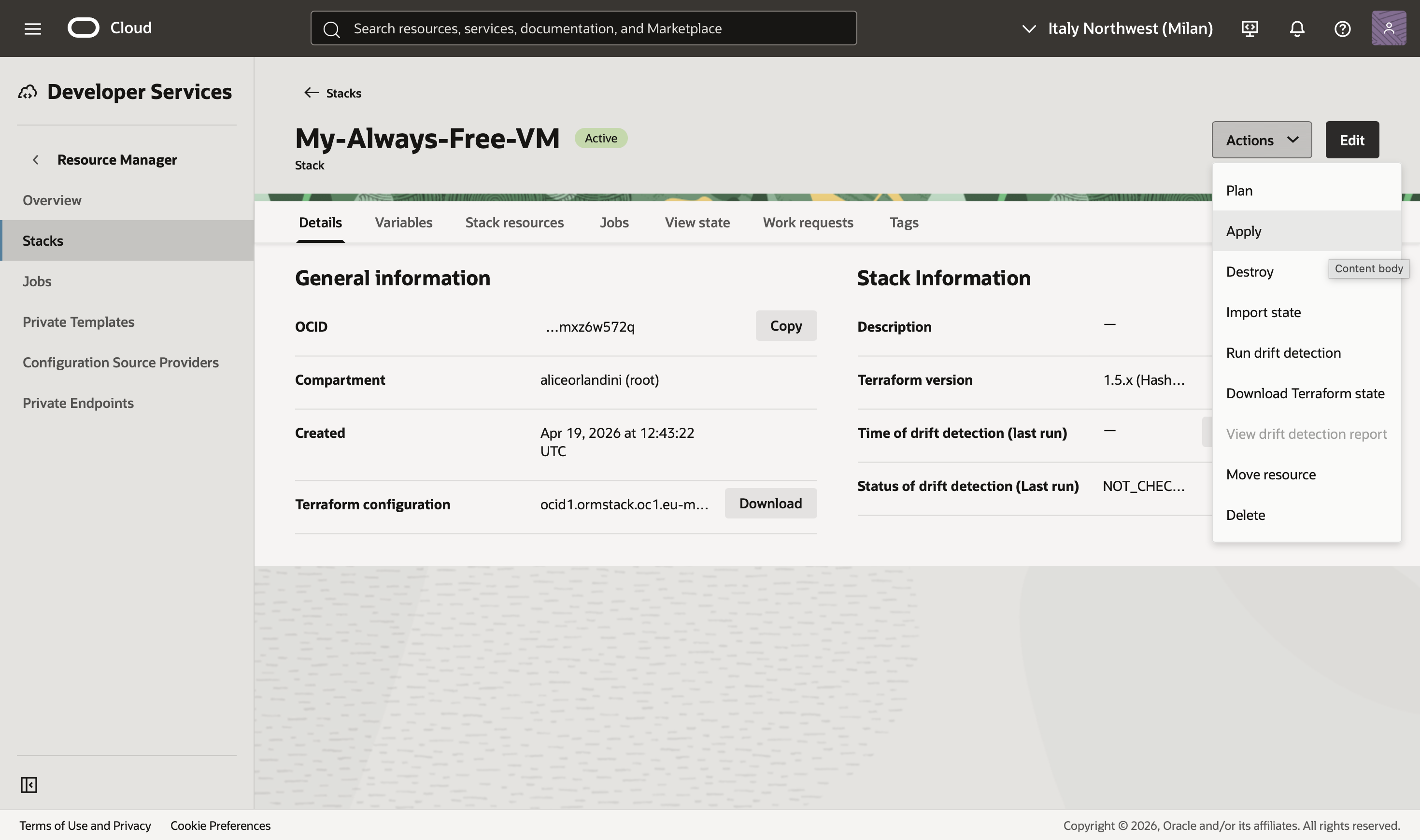The height and width of the screenshot is (840, 1420).
Task: Open the Stack resources tab
Action: [x=514, y=223]
